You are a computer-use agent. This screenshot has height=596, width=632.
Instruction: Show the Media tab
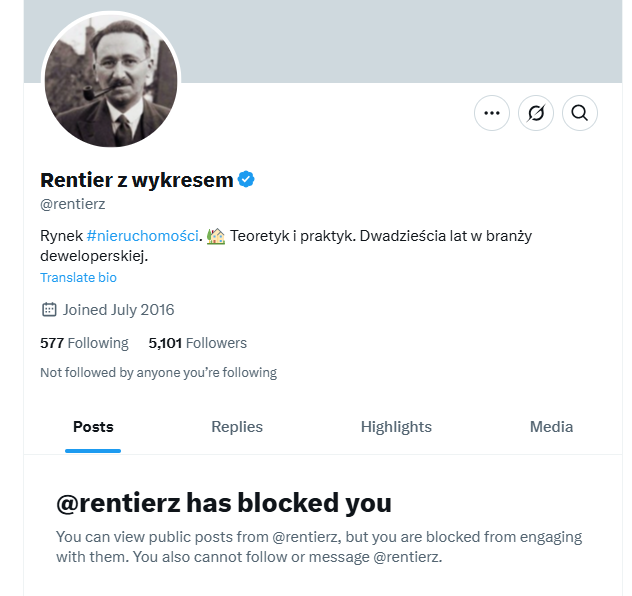click(x=551, y=427)
